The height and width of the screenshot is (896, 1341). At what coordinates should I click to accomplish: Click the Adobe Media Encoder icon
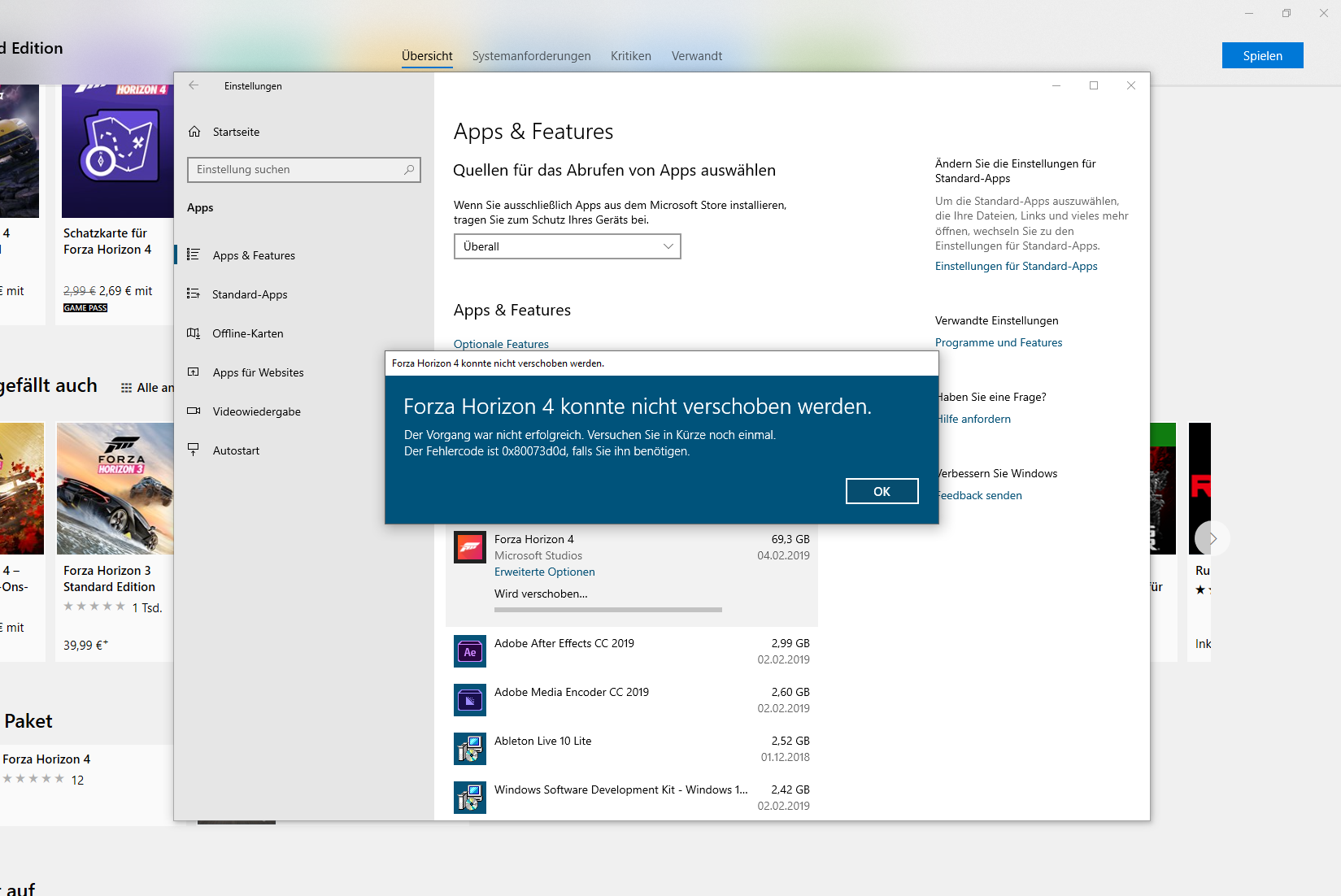click(470, 700)
